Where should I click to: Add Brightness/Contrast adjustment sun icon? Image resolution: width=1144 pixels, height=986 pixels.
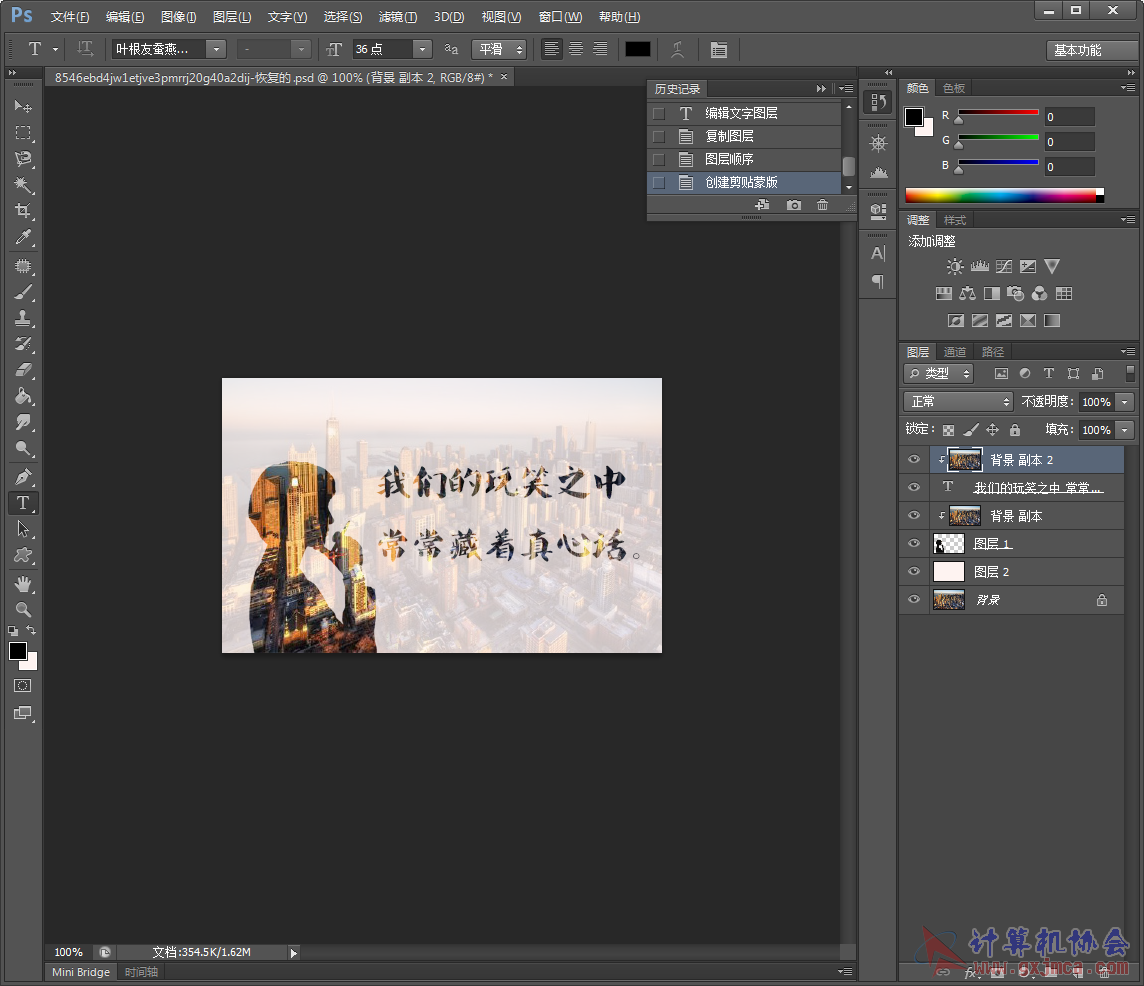click(x=955, y=266)
